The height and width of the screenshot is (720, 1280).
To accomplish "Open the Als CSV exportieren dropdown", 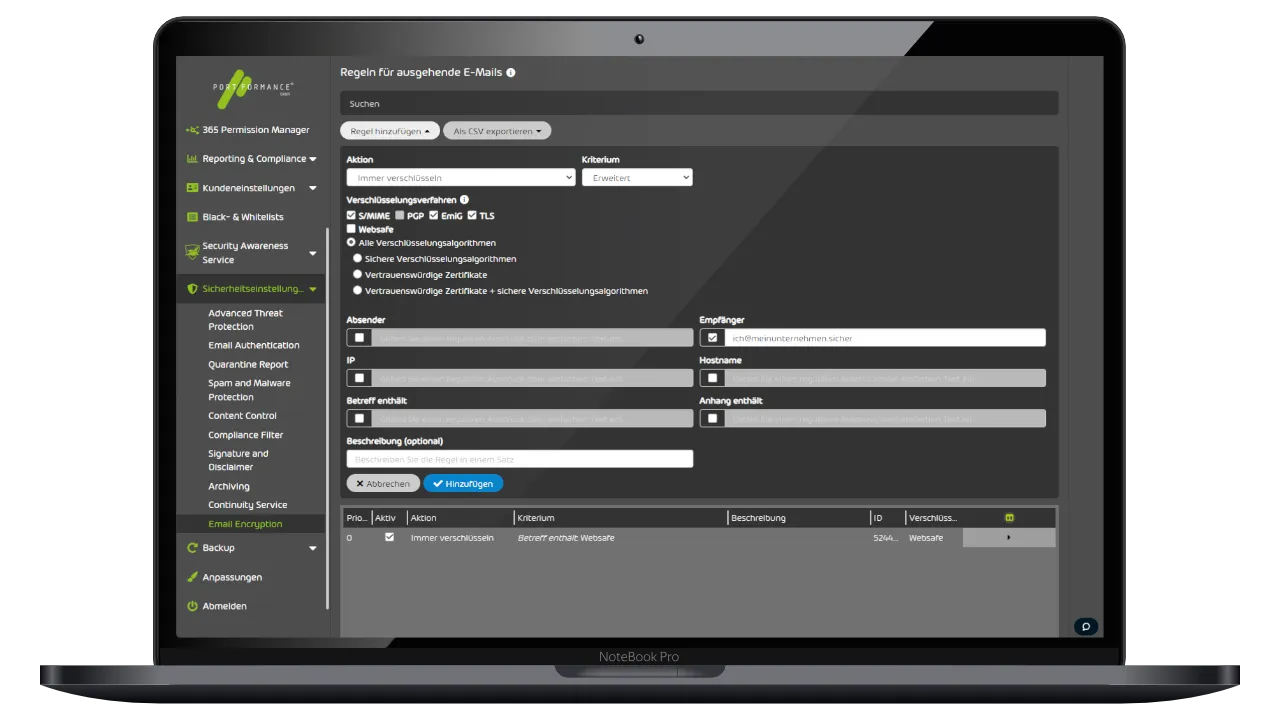I will click(x=497, y=131).
